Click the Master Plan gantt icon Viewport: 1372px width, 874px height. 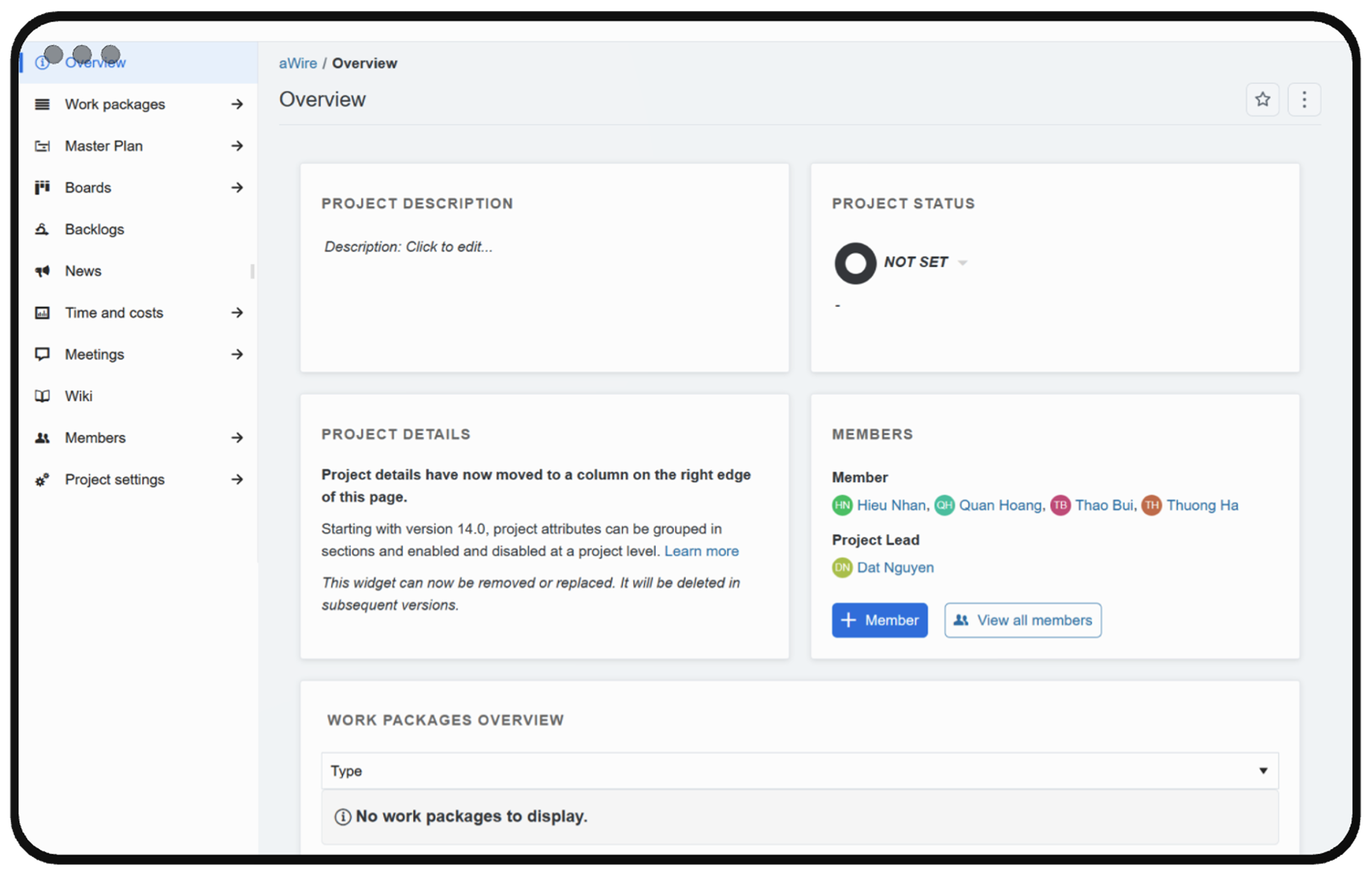(42, 146)
